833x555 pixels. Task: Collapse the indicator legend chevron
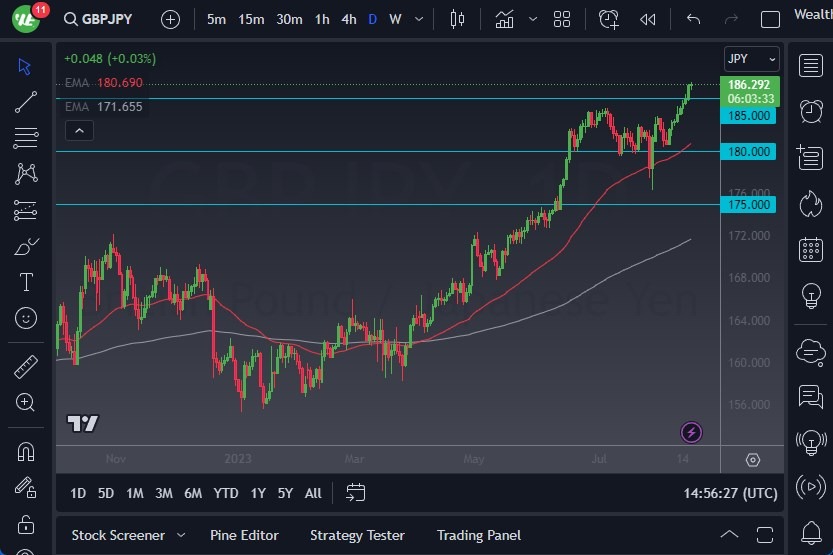[x=78, y=130]
